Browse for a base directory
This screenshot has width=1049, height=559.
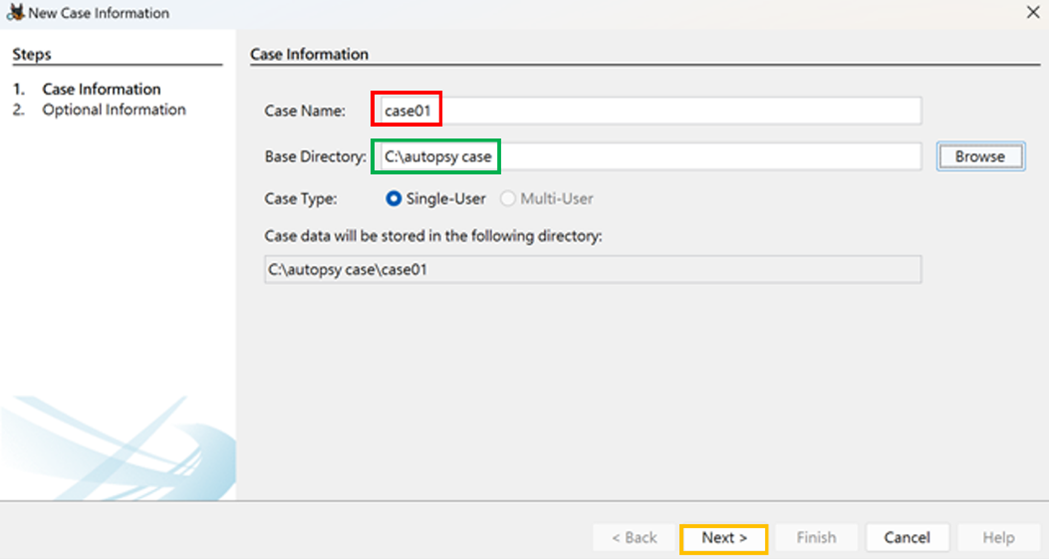click(x=980, y=156)
